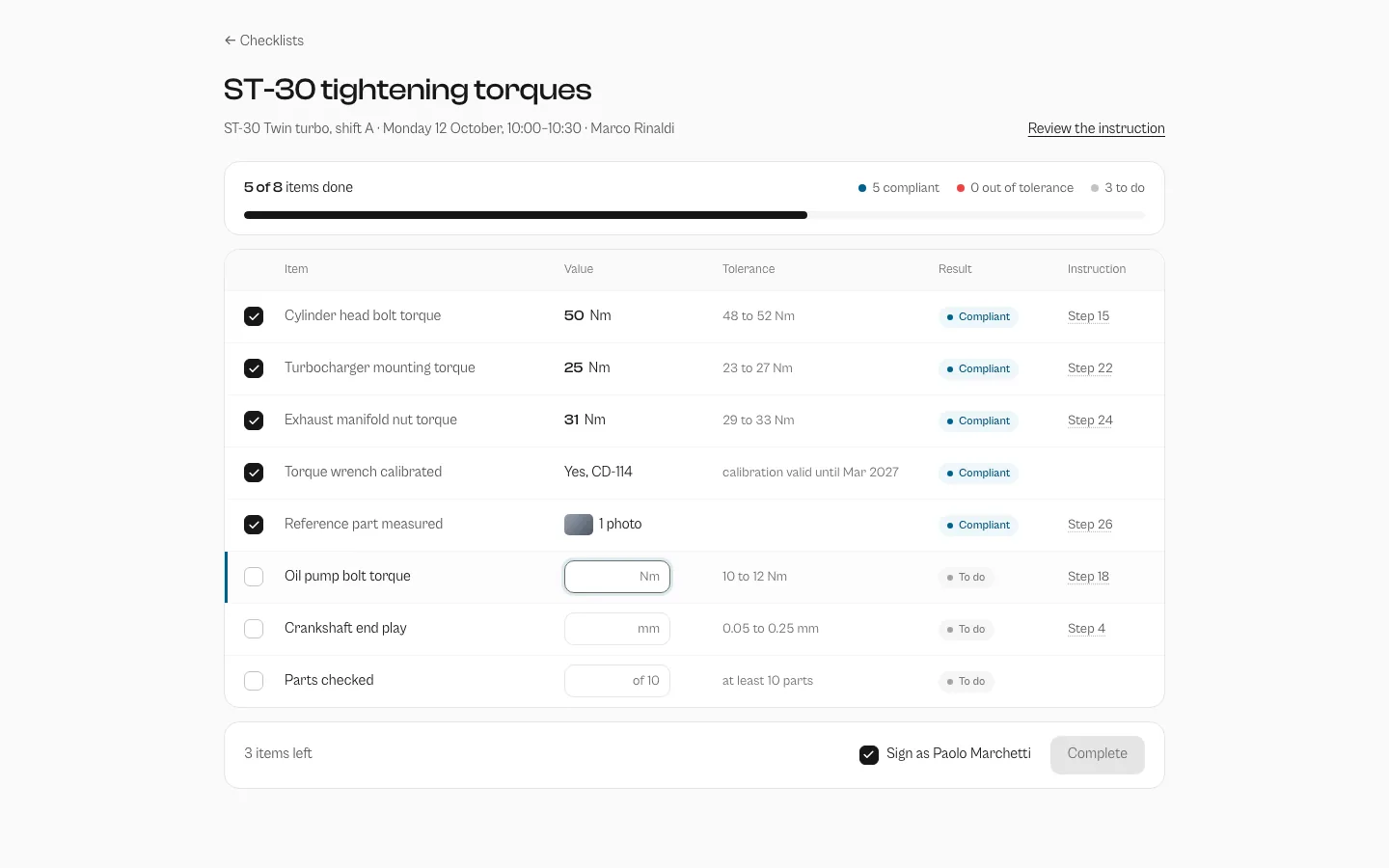Toggle Torque wrench calibrated checkbox
The width and height of the screenshot is (1389, 868).
pos(254,473)
